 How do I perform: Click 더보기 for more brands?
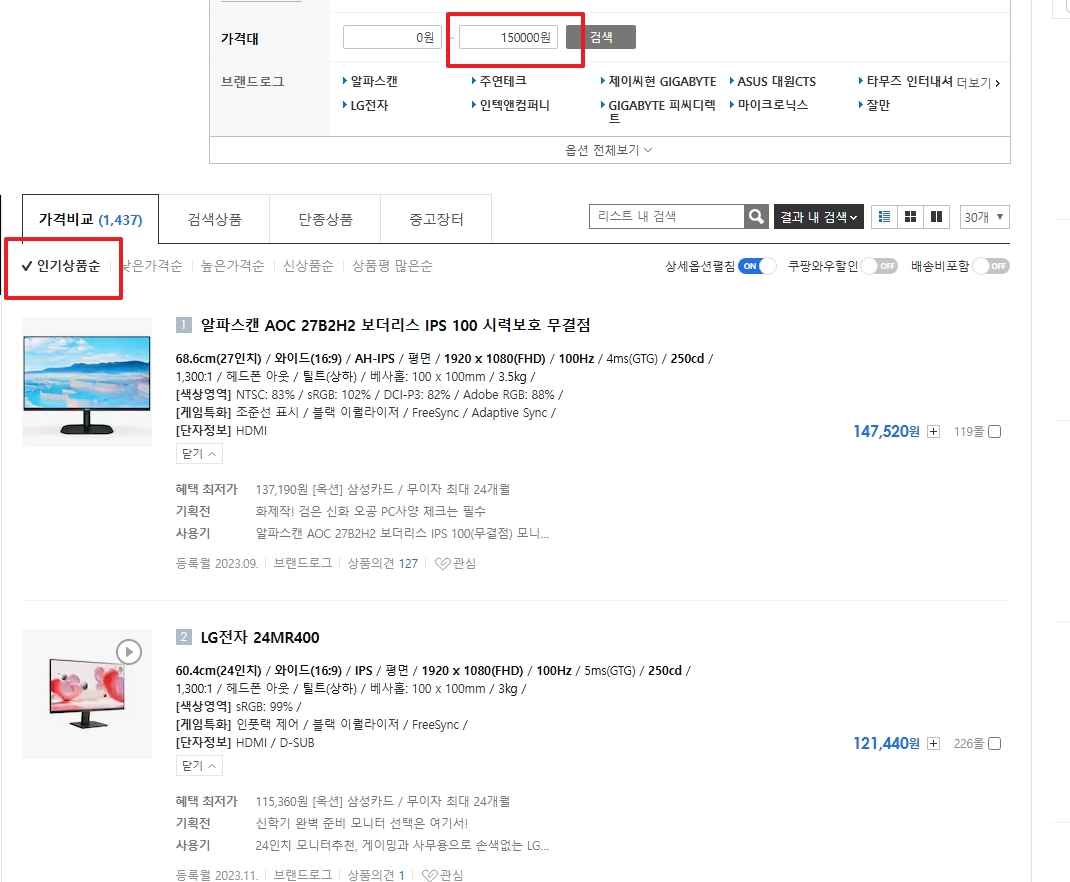click(979, 83)
